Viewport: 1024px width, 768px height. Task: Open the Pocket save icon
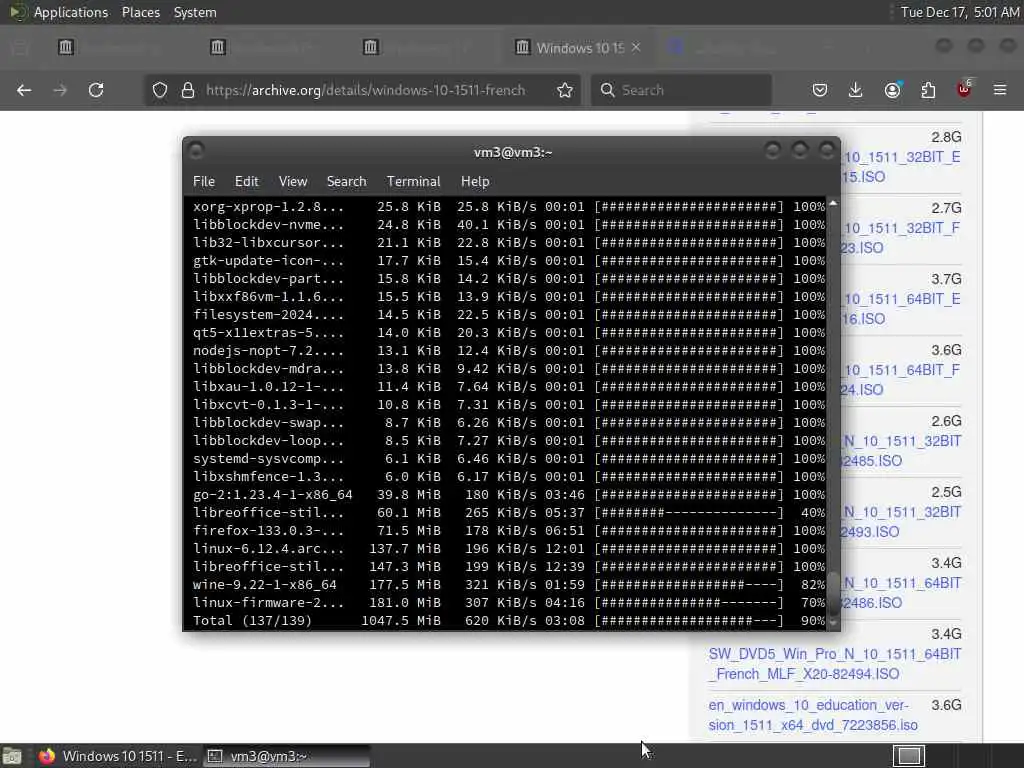click(820, 90)
